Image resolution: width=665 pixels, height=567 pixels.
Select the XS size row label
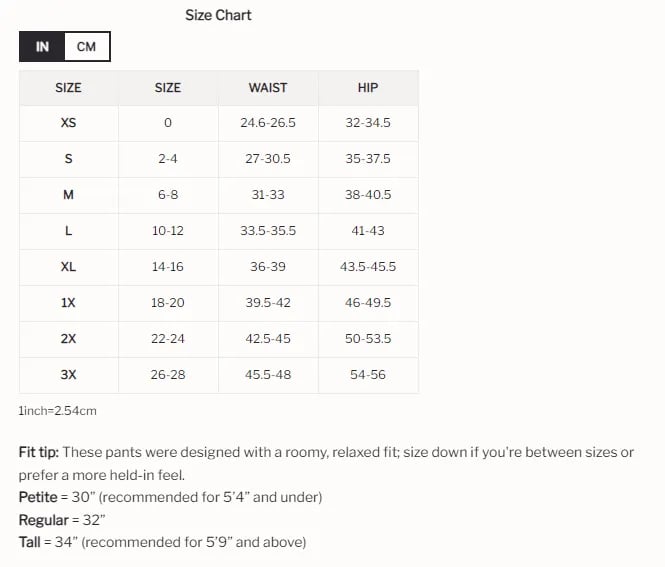click(68, 123)
